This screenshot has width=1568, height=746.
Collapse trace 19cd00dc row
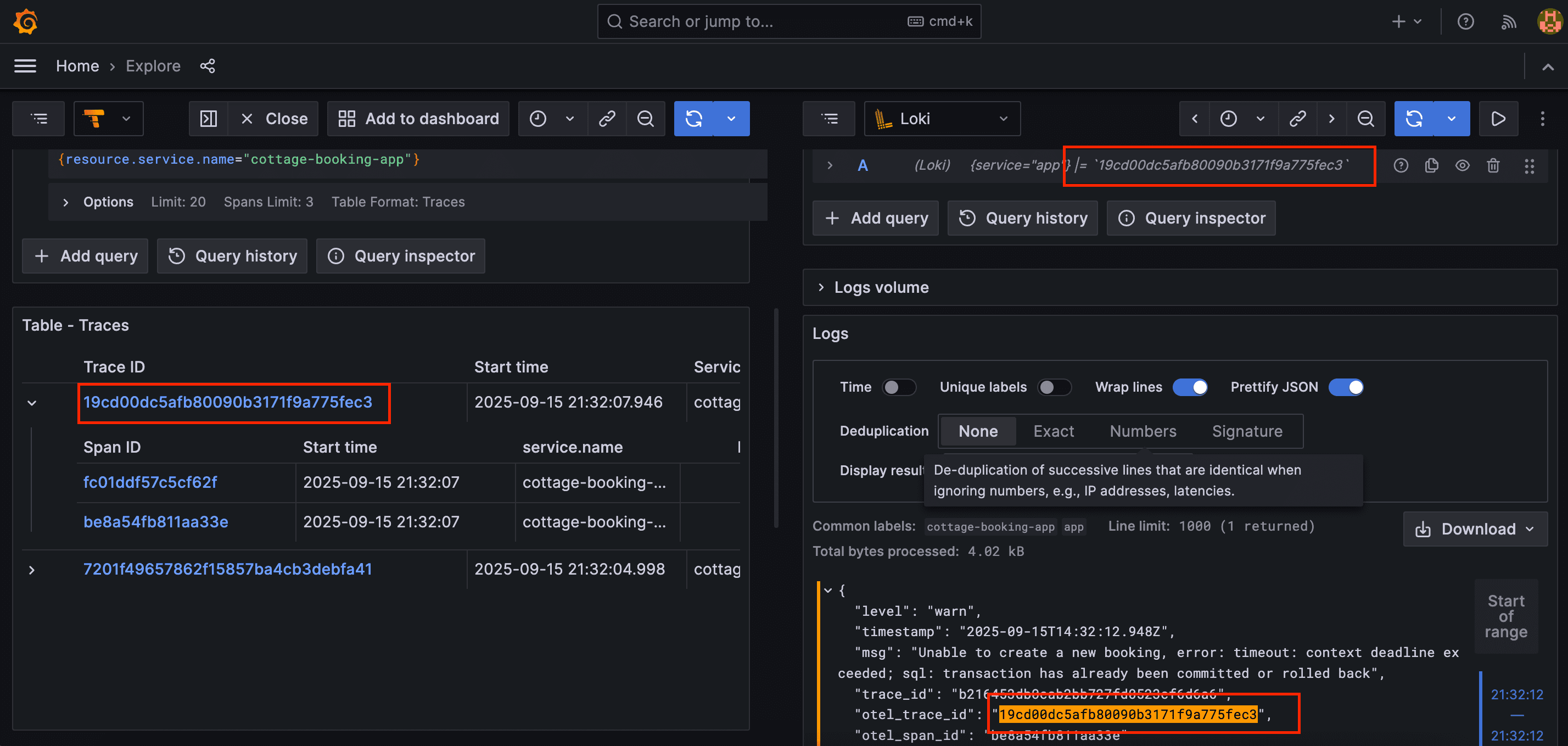point(32,403)
